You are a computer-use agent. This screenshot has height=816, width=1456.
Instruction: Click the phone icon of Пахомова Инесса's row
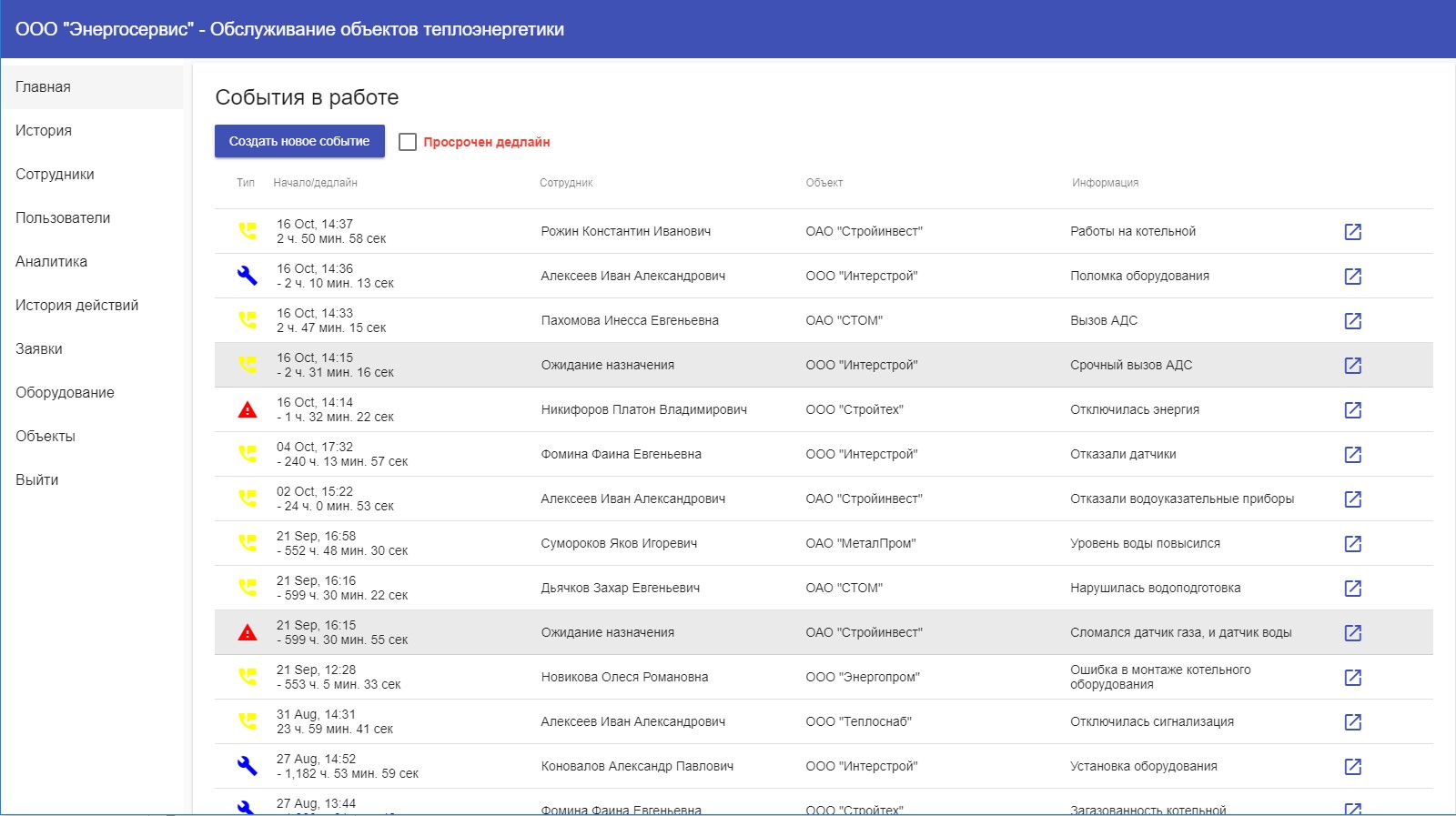point(248,320)
